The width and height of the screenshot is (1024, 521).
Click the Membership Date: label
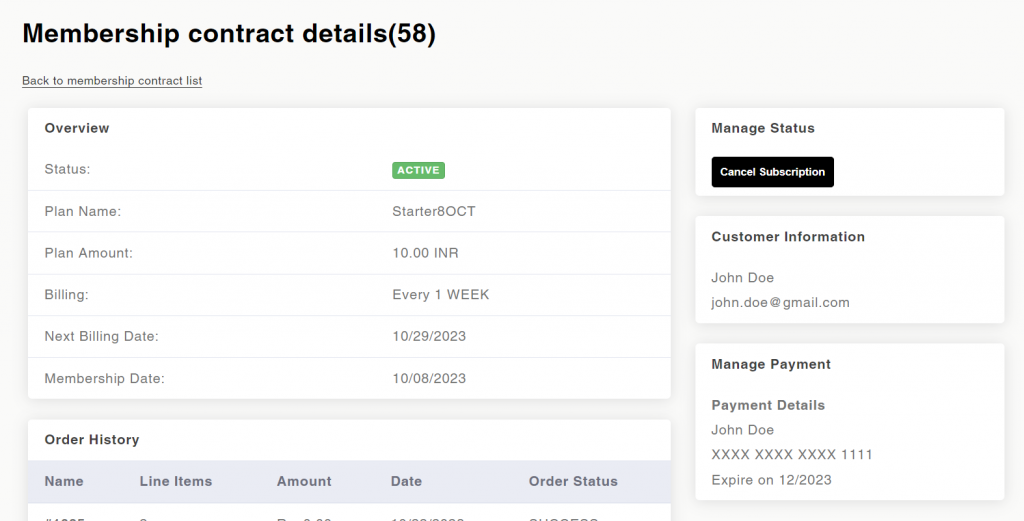coord(104,379)
